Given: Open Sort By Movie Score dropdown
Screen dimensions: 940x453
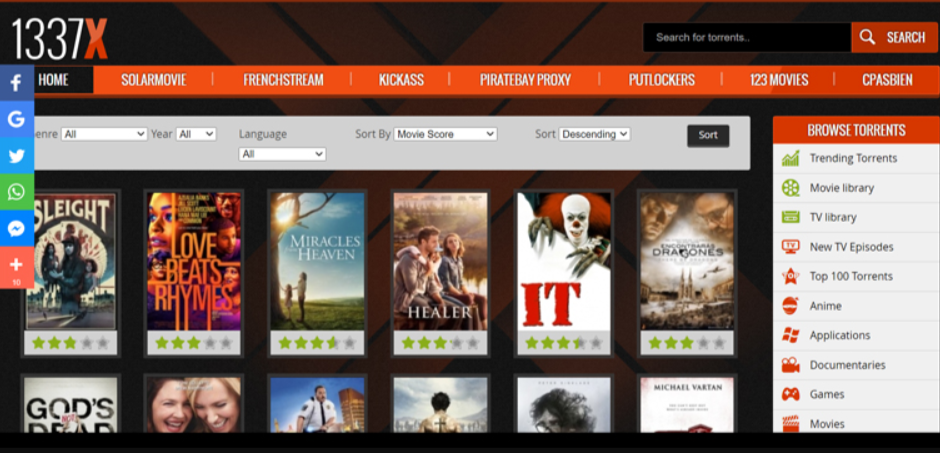Looking at the screenshot, I should 445,134.
